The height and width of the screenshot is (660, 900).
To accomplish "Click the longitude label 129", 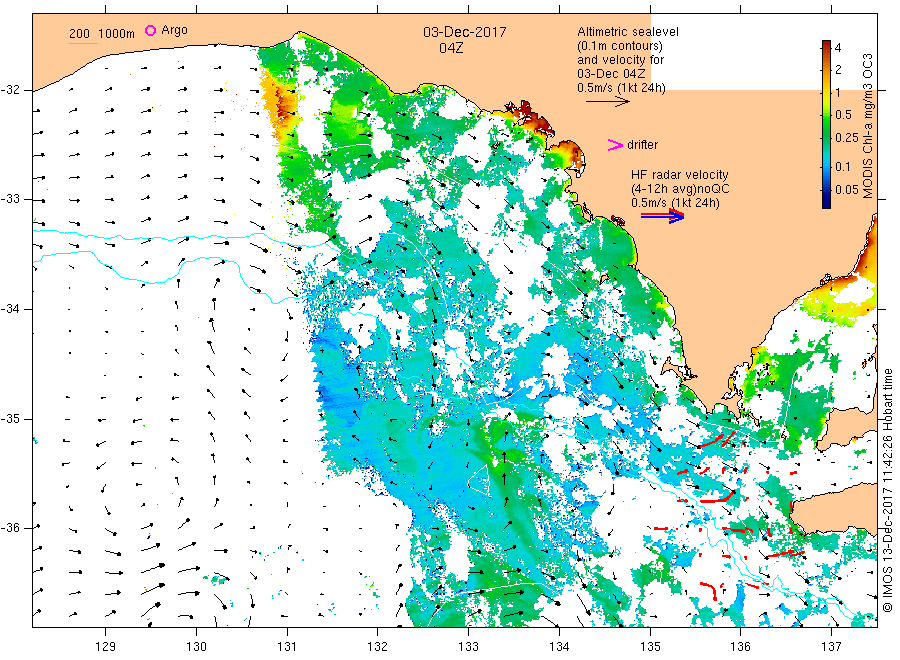I will pyautogui.click(x=106, y=647).
